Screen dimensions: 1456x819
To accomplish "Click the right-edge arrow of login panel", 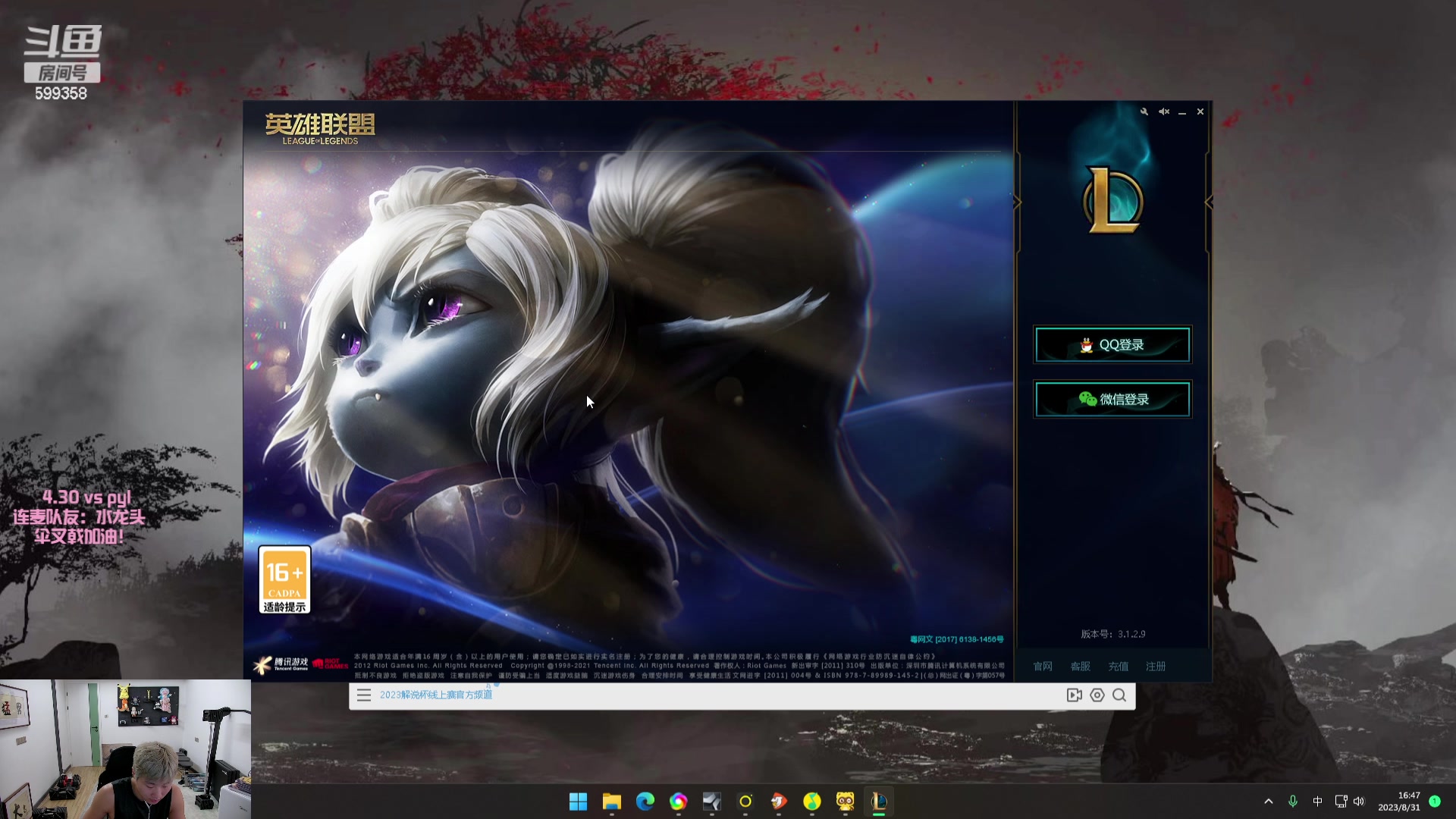I will click(x=1208, y=202).
